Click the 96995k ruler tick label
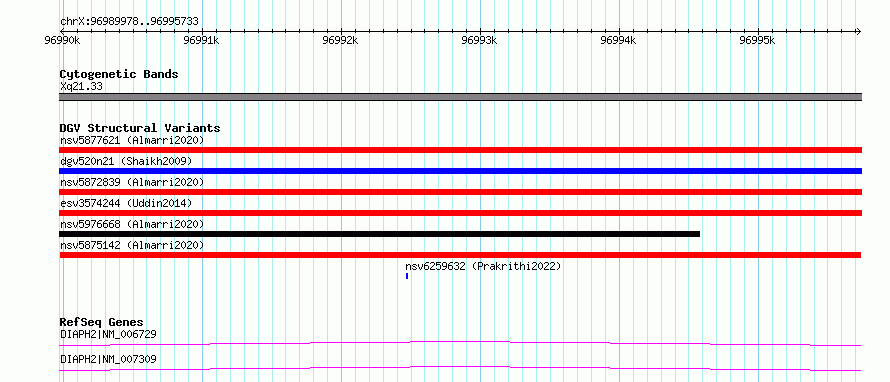The height and width of the screenshot is (382, 890). [758, 40]
